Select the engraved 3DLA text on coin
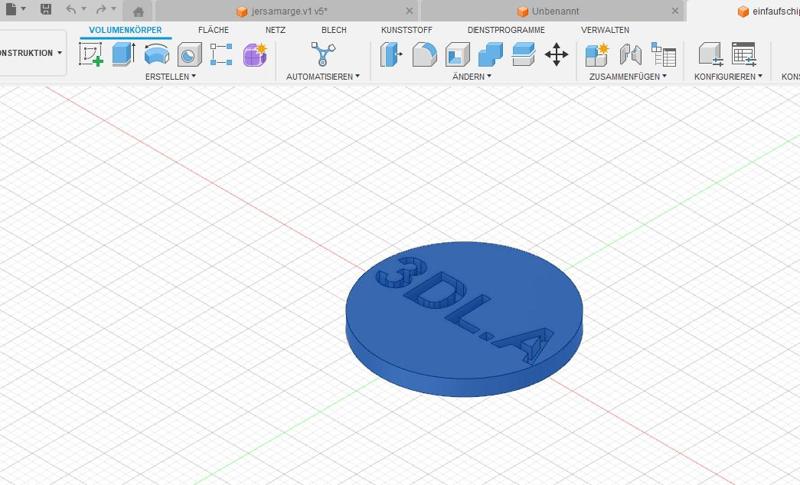Viewport: 800px width, 485px height. point(464,310)
